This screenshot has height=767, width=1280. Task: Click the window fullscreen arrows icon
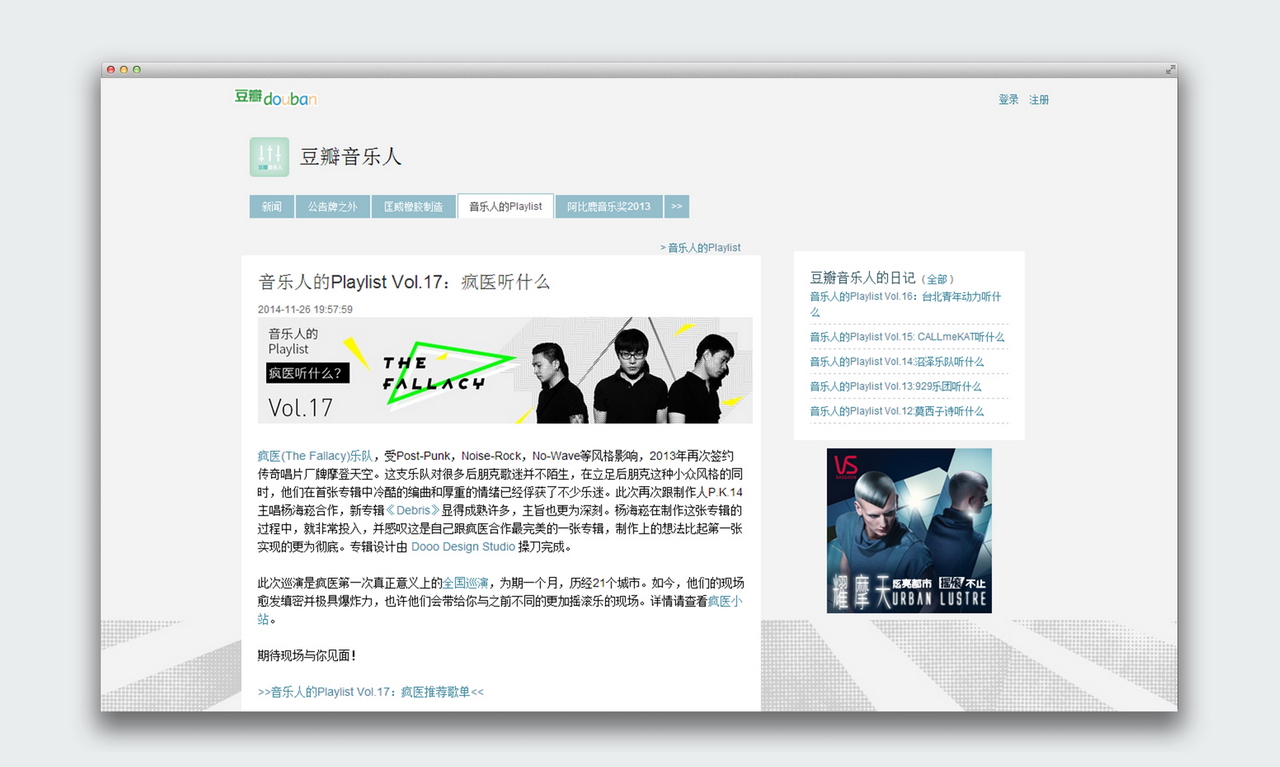point(1170,70)
